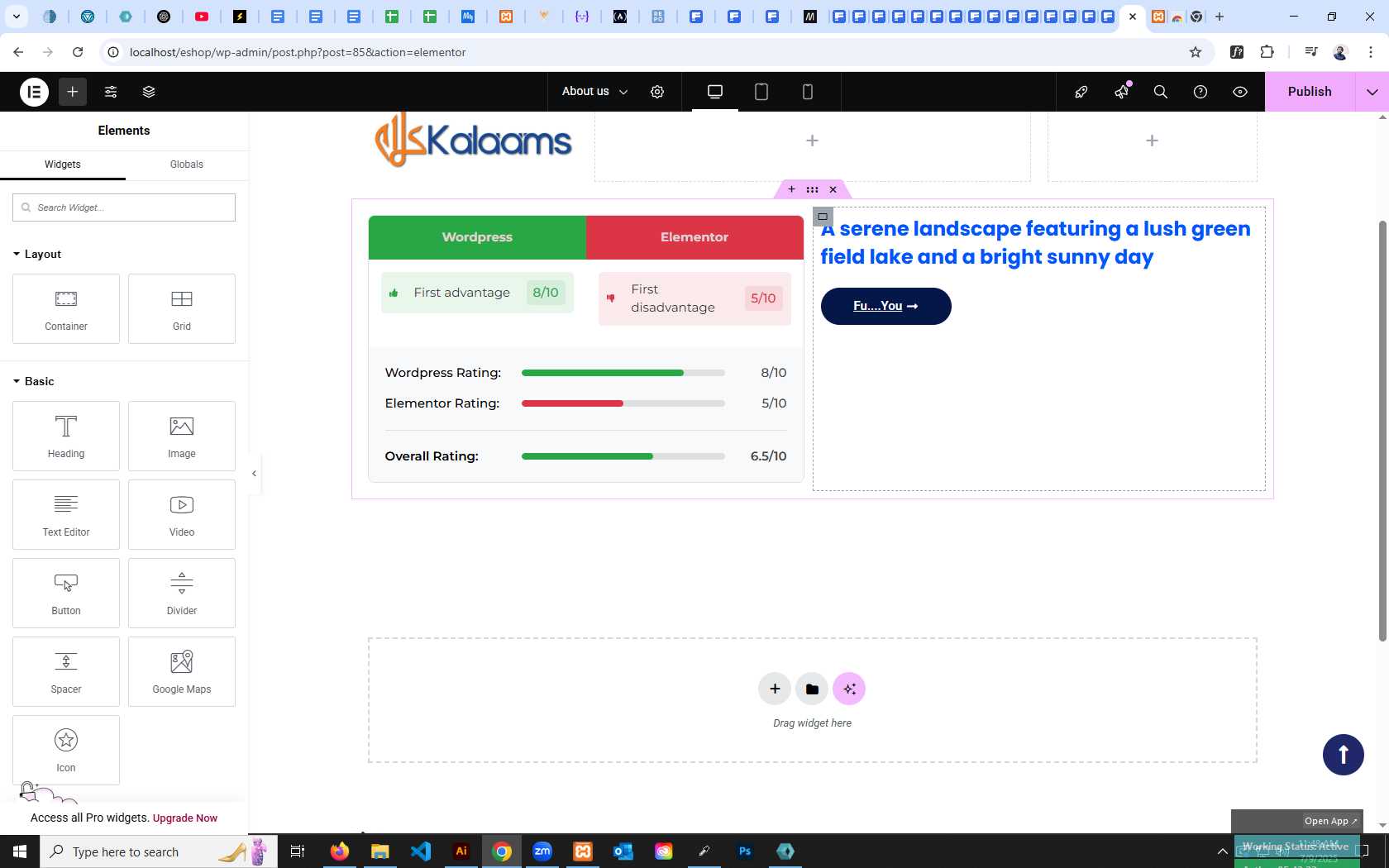Open the rocket launch icon
The height and width of the screenshot is (868, 1389).
click(x=1081, y=92)
